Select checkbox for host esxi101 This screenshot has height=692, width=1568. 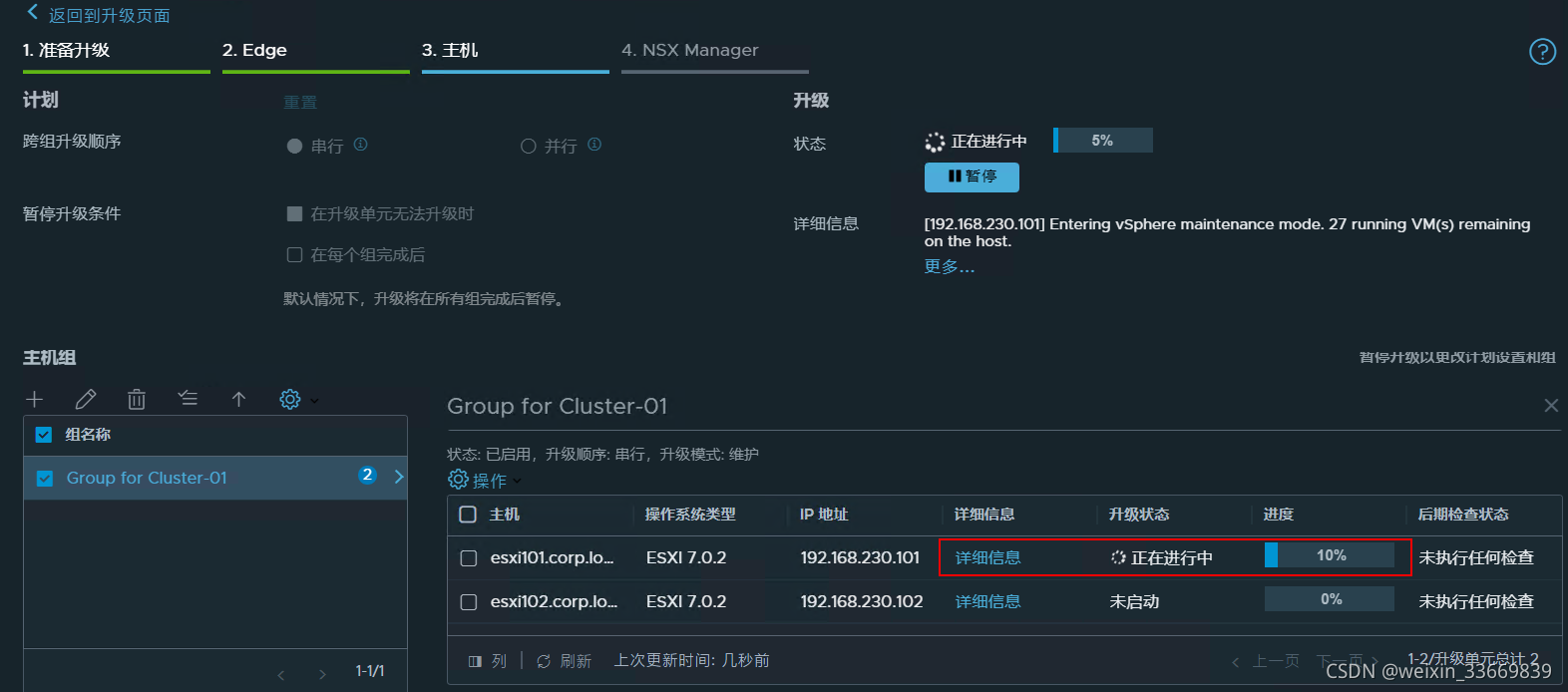(468, 558)
